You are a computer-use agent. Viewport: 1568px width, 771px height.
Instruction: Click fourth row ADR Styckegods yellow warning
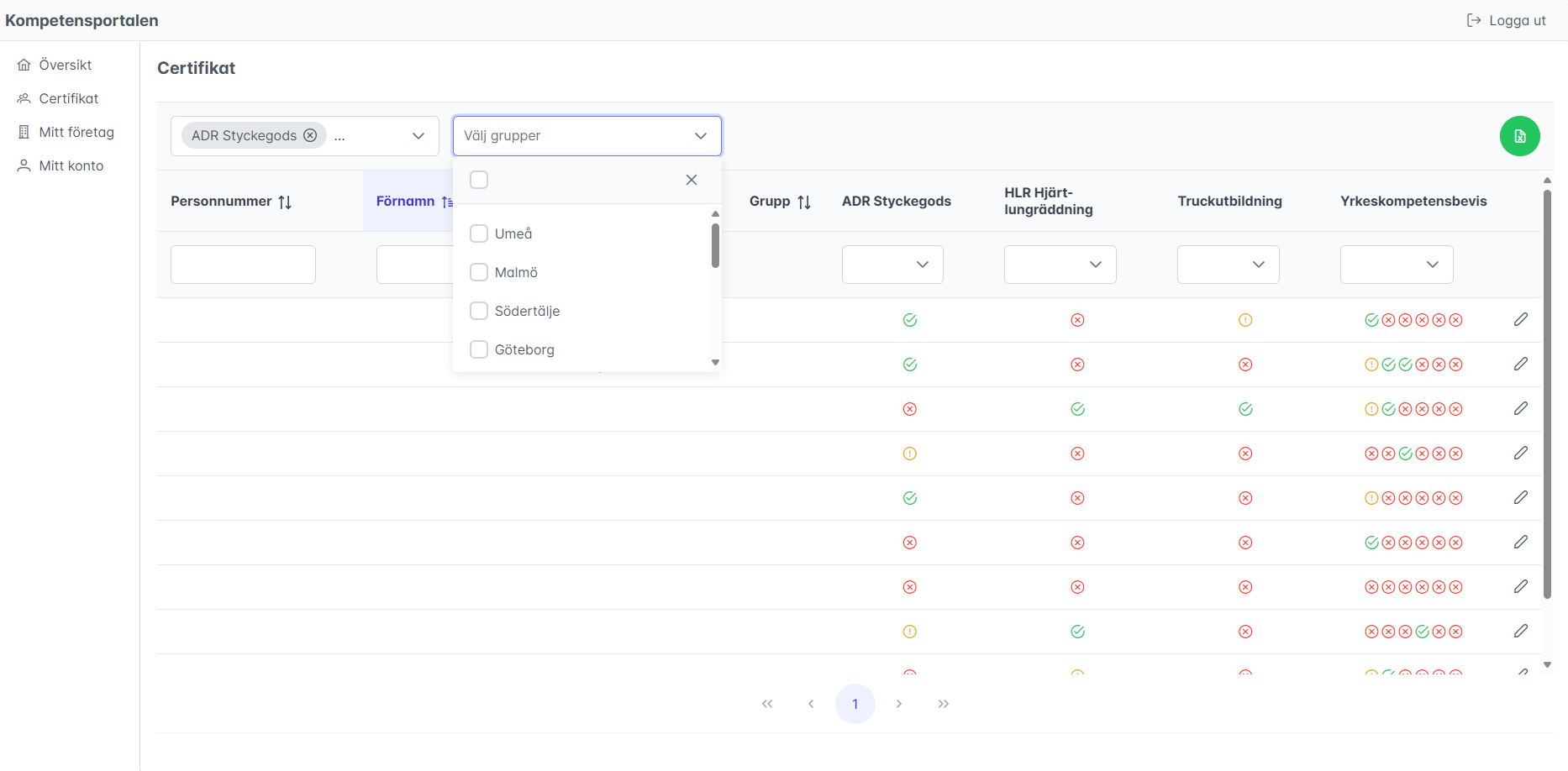[x=909, y=454]
